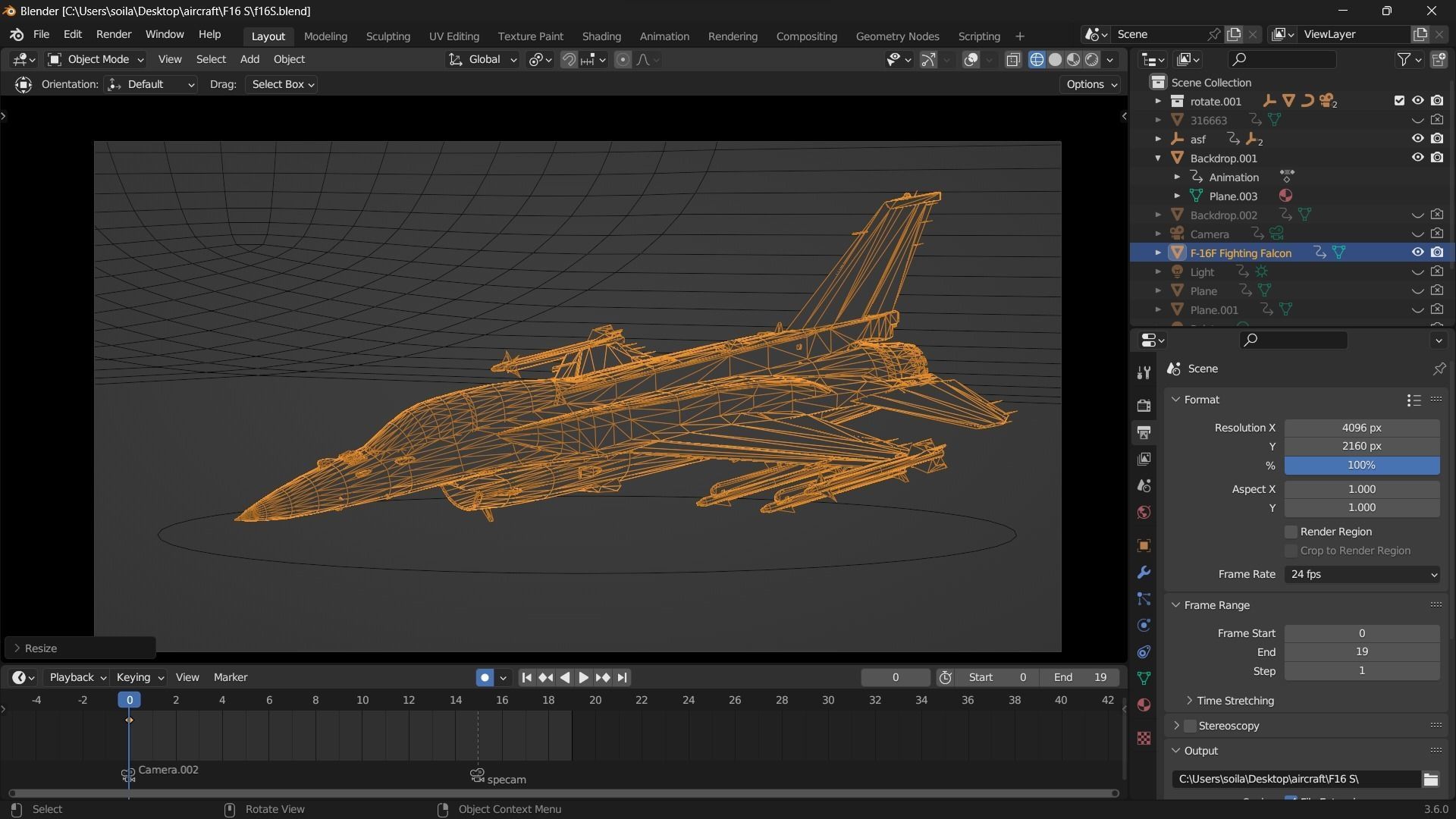This screenshot has width=1456, height=819.
Task: Switch to Material Preview shading
Action: point(1073,59)
